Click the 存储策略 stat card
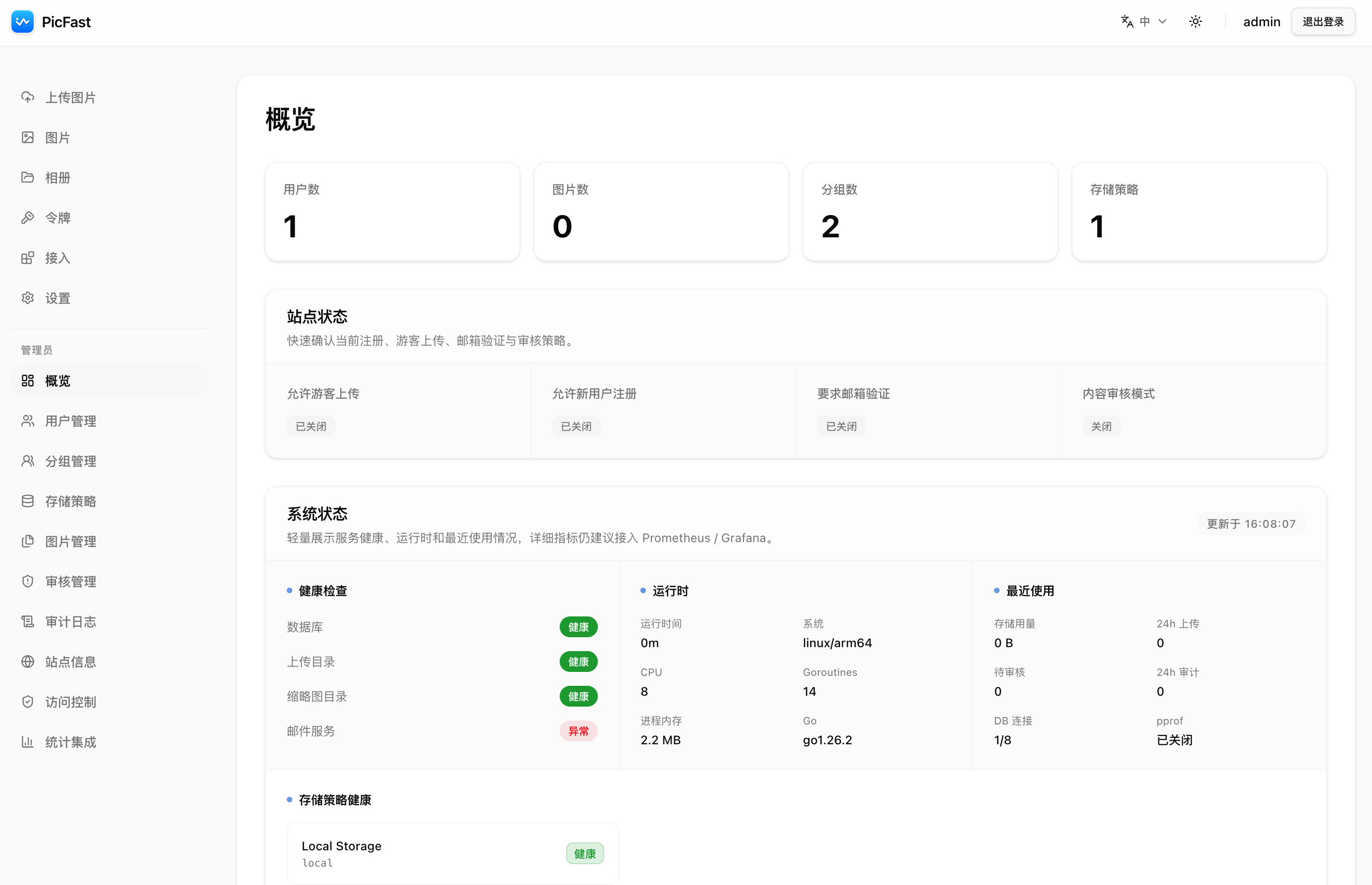1372x885 pixels. coord(1199,212)
